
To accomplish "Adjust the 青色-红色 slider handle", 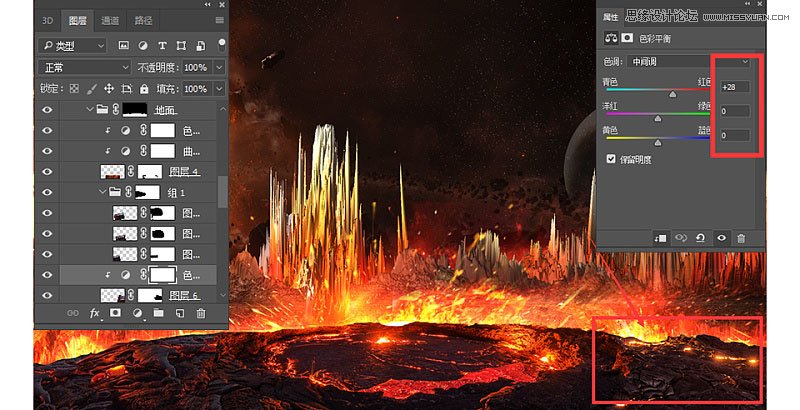I will pyautogui.click(x=673, y=94).
